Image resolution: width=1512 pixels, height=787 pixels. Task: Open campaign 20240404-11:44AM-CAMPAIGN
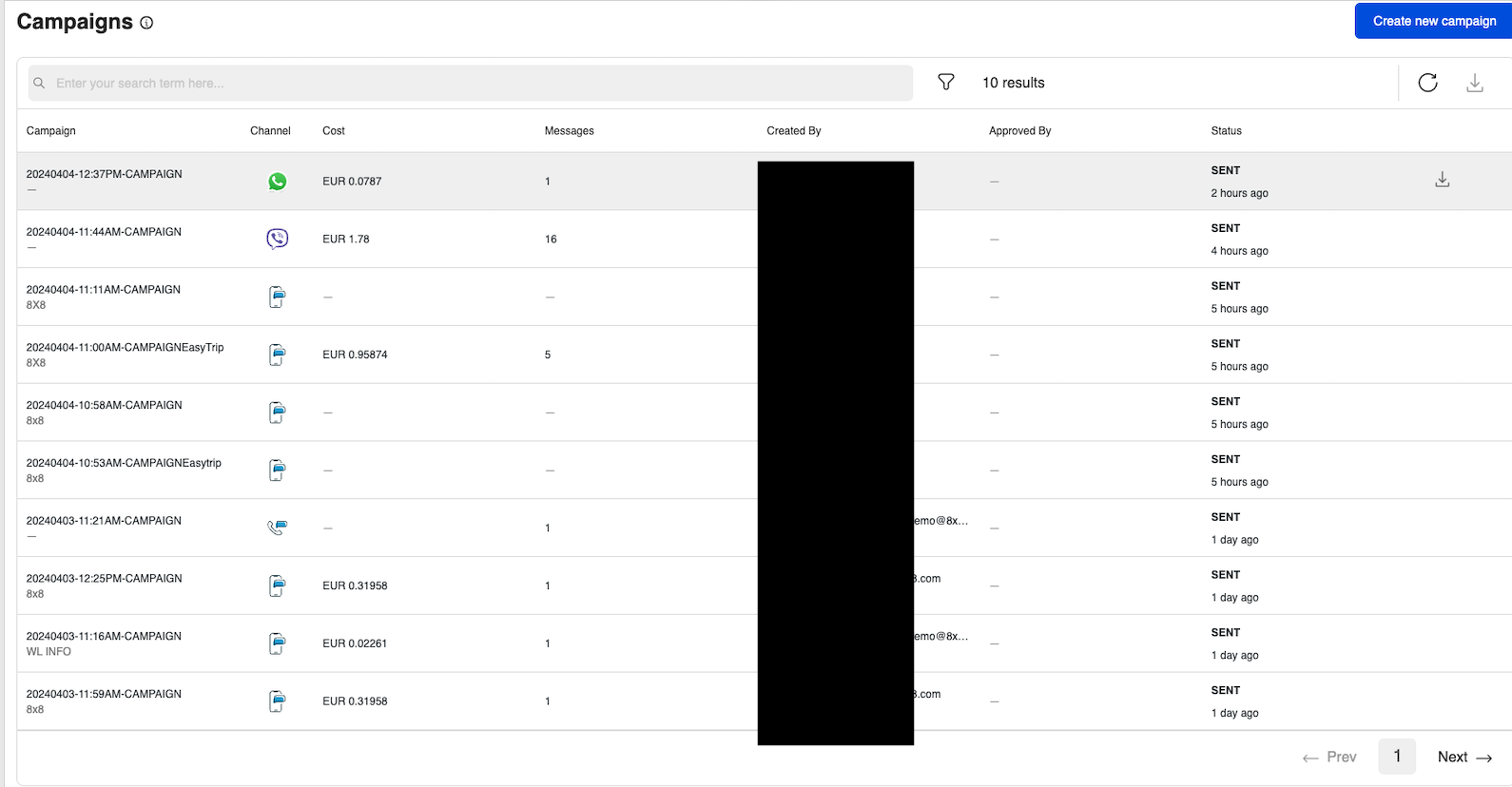[x=104, y=232]
